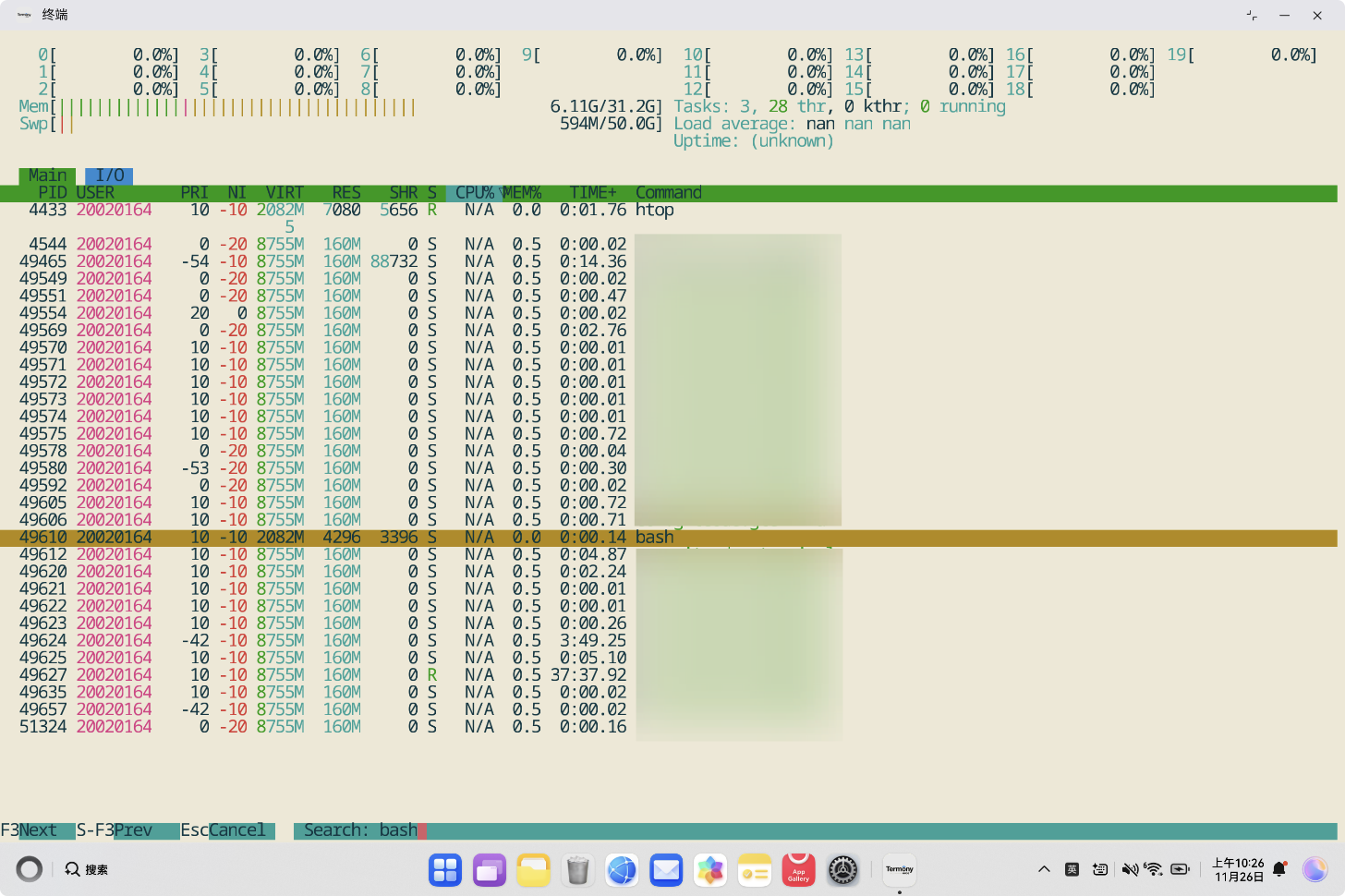Select process row with PID 49612
The width and height of the screenshot is (1345, 896).
669,554
